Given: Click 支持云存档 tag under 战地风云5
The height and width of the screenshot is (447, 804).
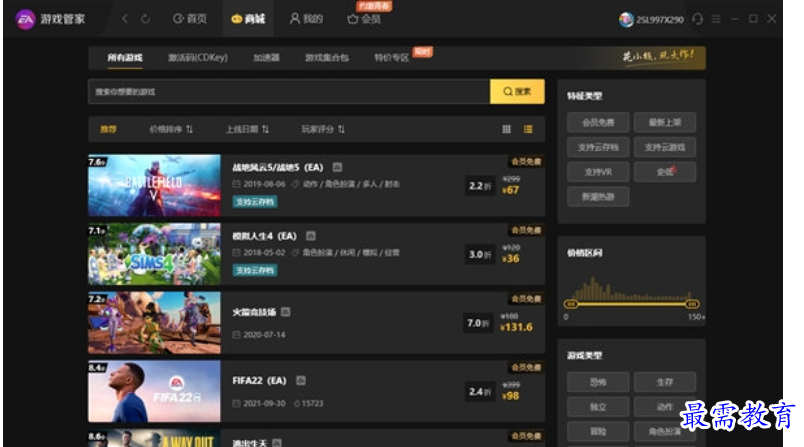Looking at the screenshot, I should coord(255,202).
